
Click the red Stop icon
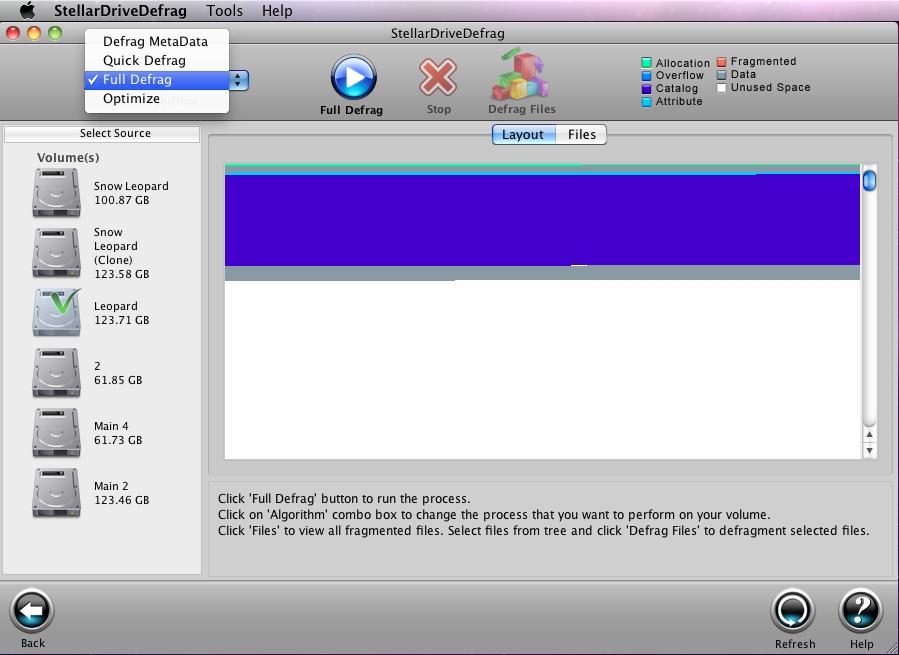437,77
